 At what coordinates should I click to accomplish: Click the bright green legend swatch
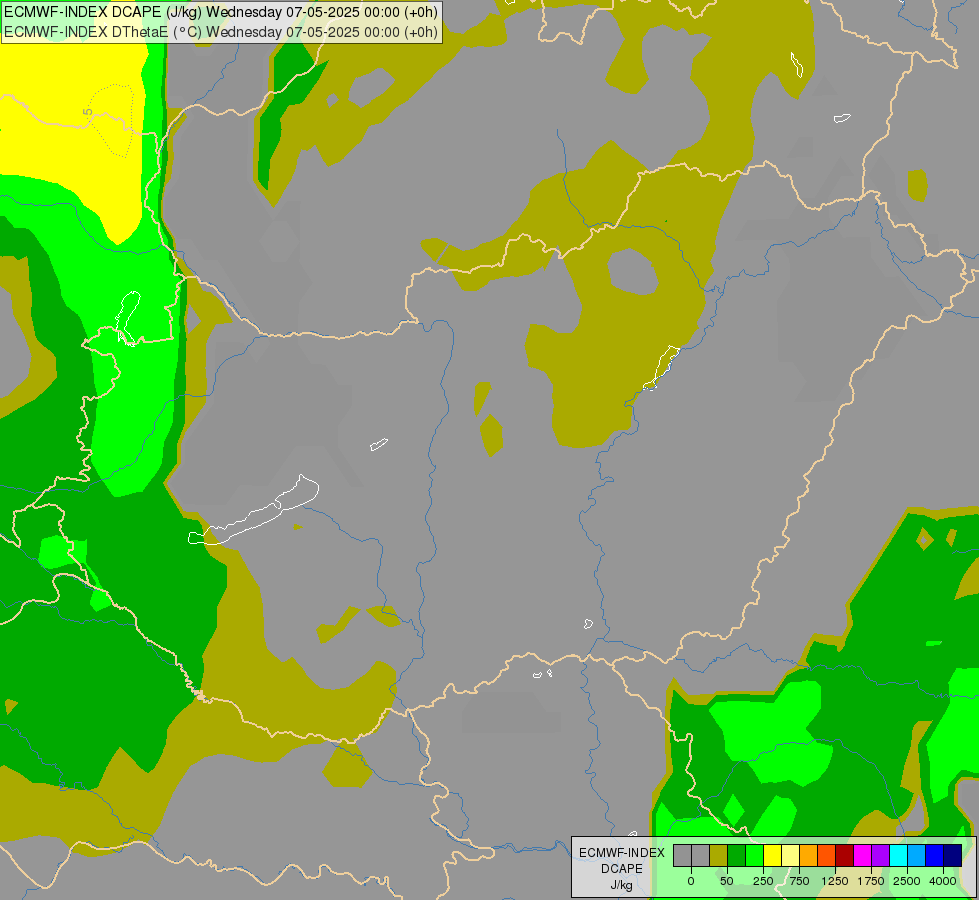(755, 855)
